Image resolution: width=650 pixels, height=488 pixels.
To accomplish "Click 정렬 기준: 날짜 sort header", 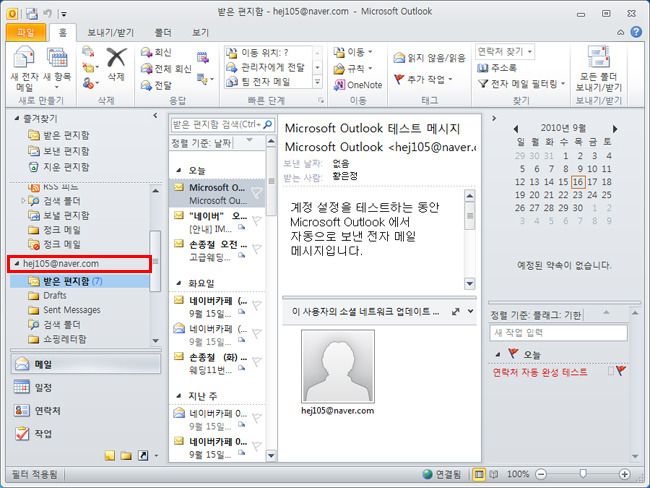I will [x=201, y=143].
